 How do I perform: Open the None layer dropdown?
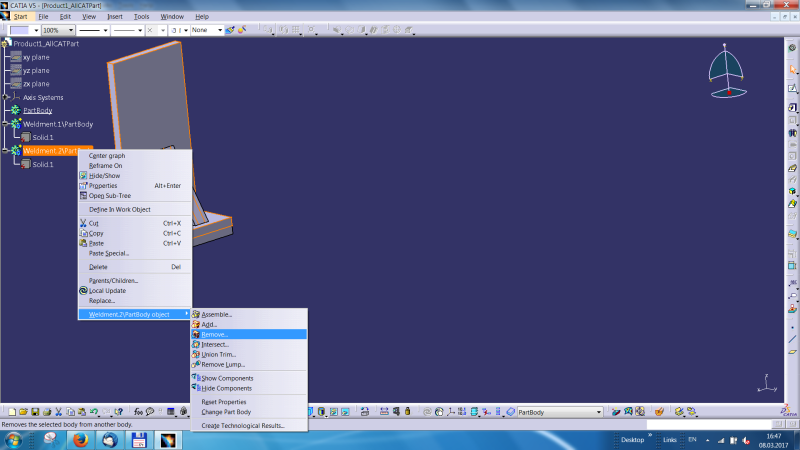pyautogui.click(x=207, y=30)
